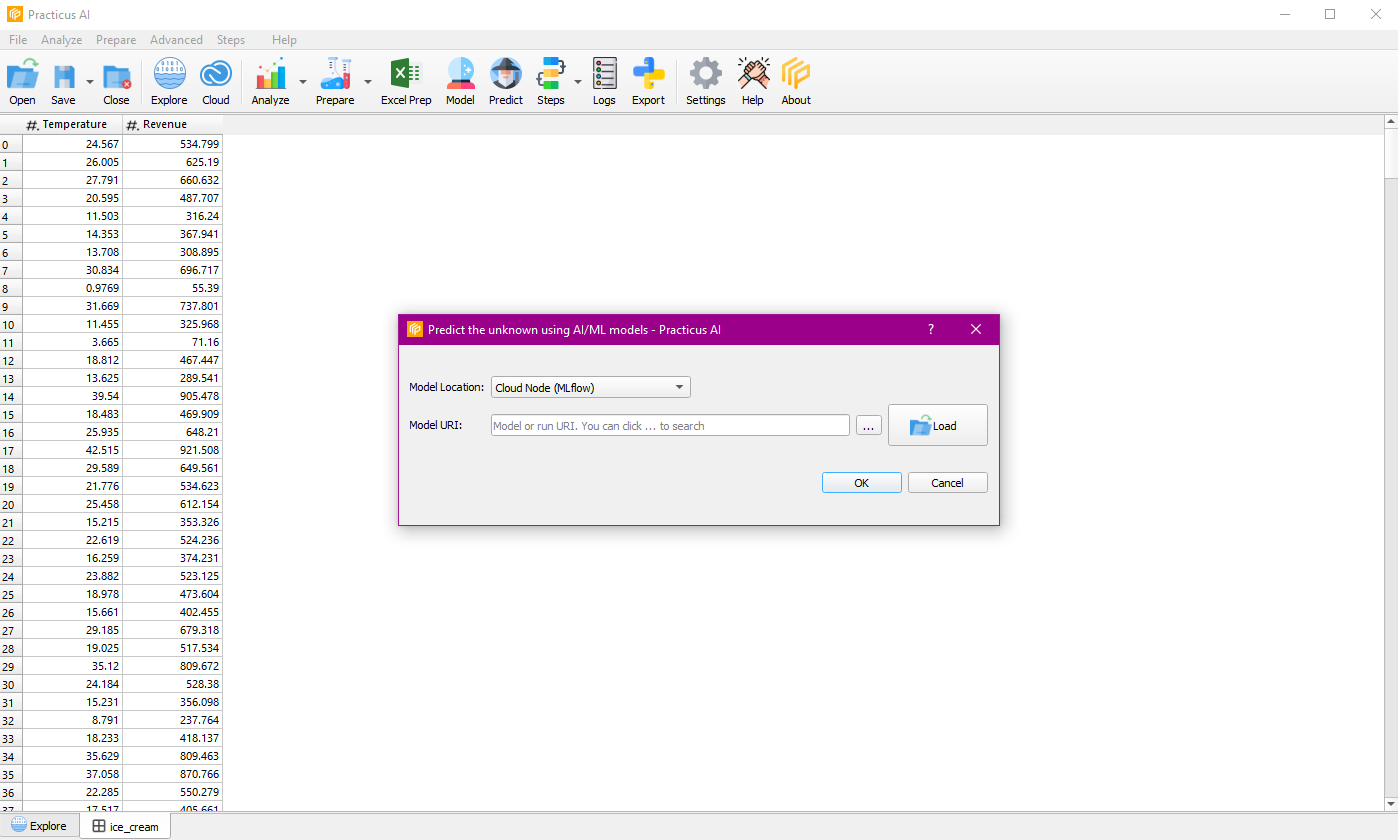
Task: Click Revenue cell 921.508
Action: tap(172, 450)
